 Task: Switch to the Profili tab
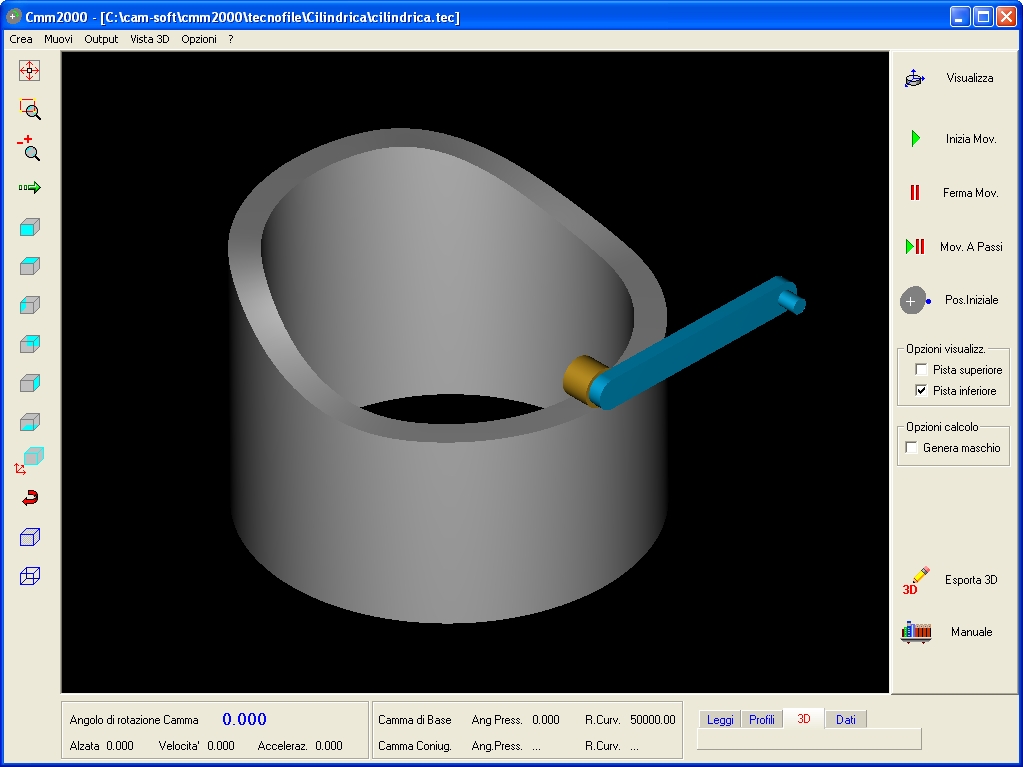pyautogui.click(x=761, y=719)
